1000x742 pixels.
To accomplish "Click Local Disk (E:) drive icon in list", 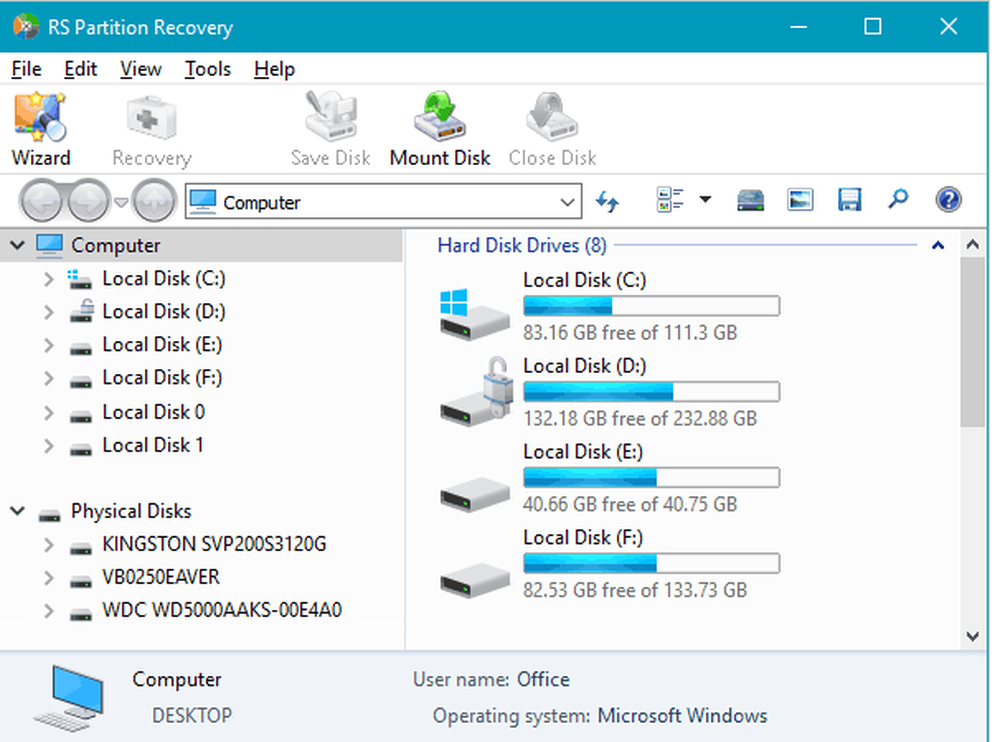I will tap(475, 494).
